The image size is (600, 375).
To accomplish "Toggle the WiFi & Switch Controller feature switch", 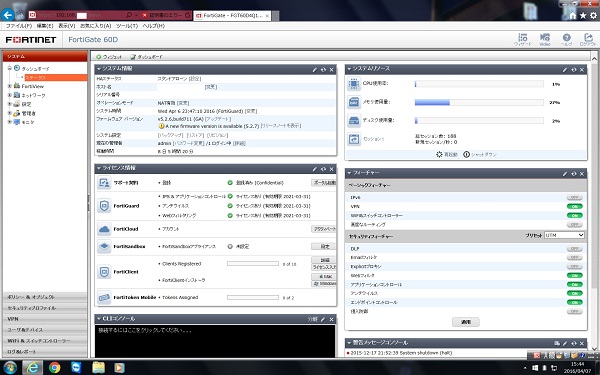I will point(574,215).
